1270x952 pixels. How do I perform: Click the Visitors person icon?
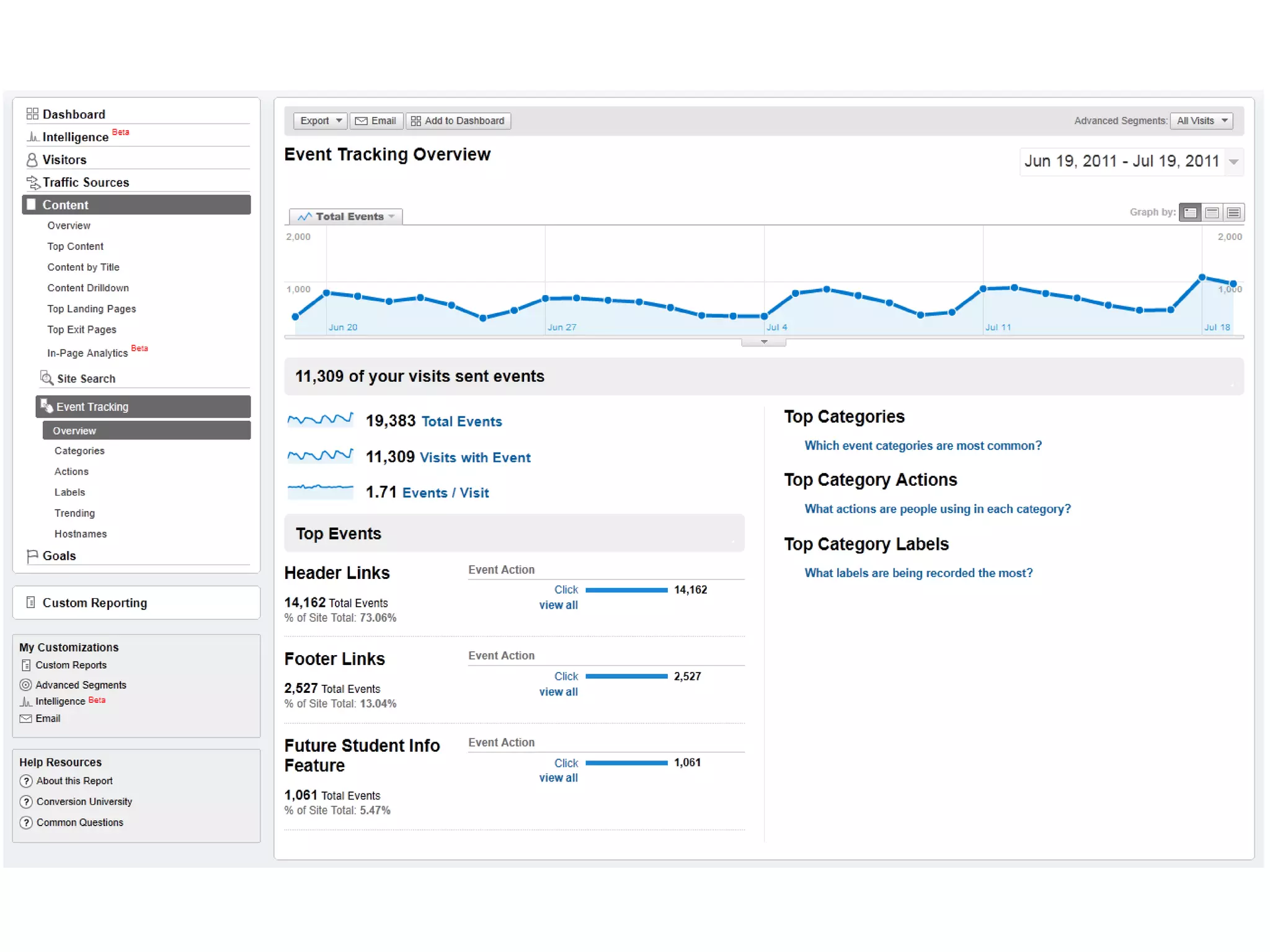coord(32,160)
